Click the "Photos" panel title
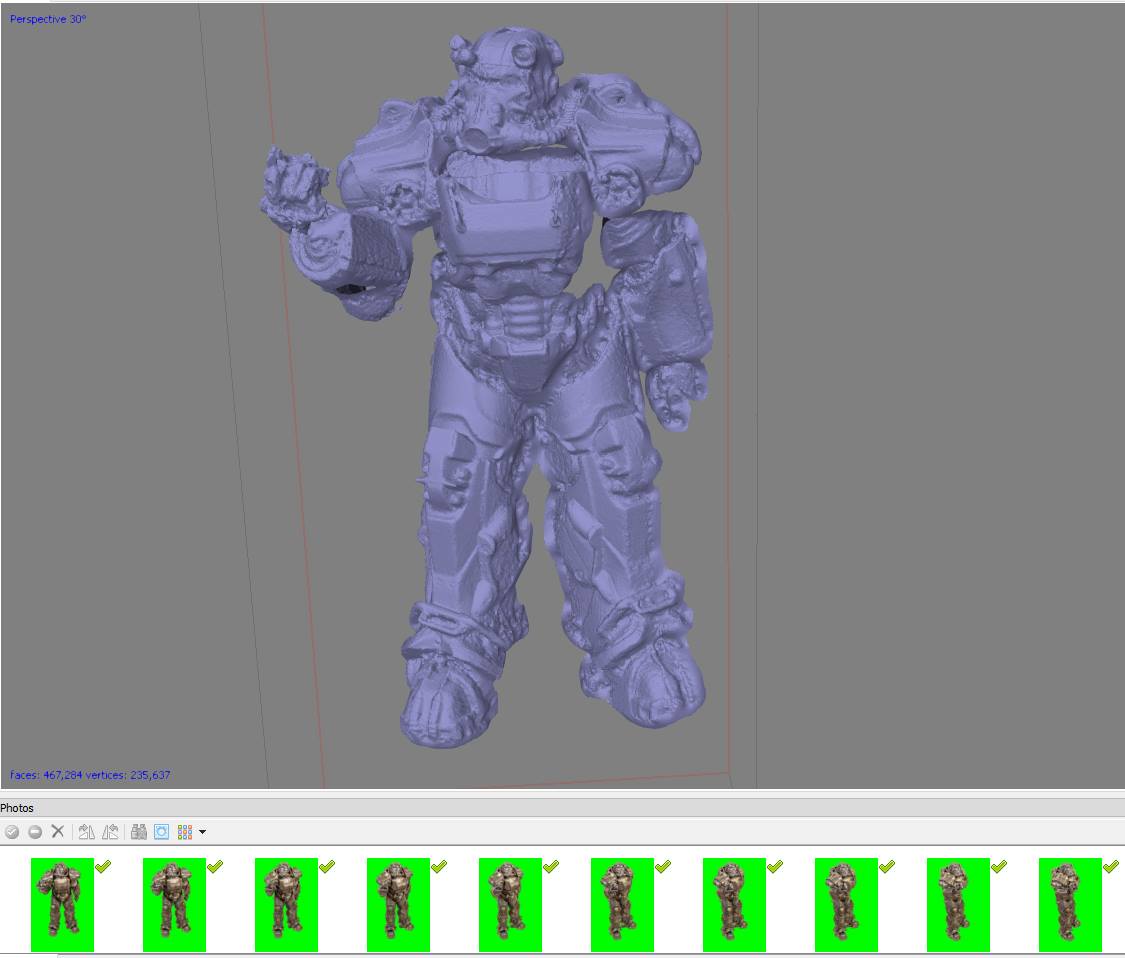This screenshot has height=958, width=1125. [17, 808]
